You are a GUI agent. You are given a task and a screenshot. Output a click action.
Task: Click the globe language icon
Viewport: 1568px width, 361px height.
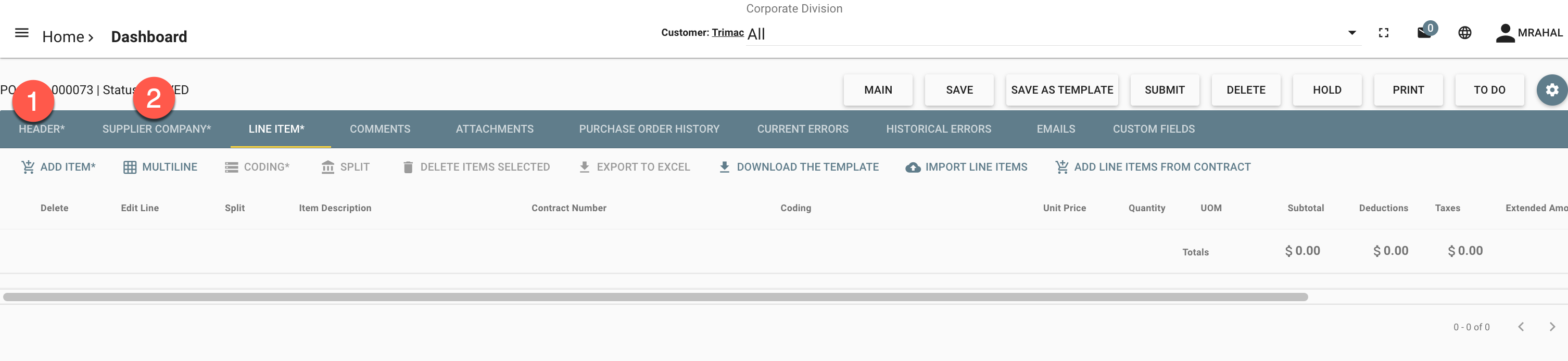(1465, 33)
